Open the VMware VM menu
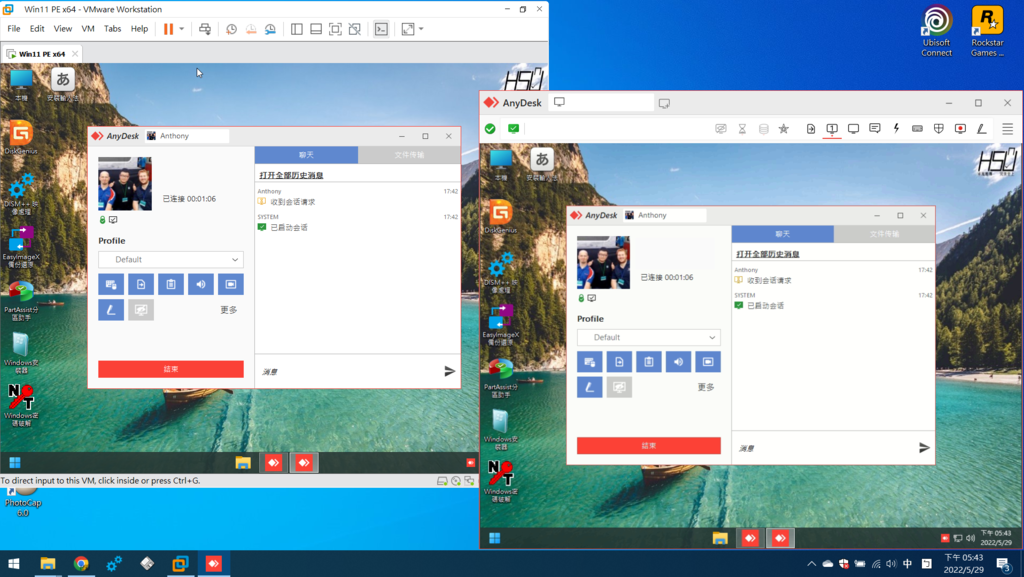Viewport: 1024px width, 577px height. click(x=88, y=29)
